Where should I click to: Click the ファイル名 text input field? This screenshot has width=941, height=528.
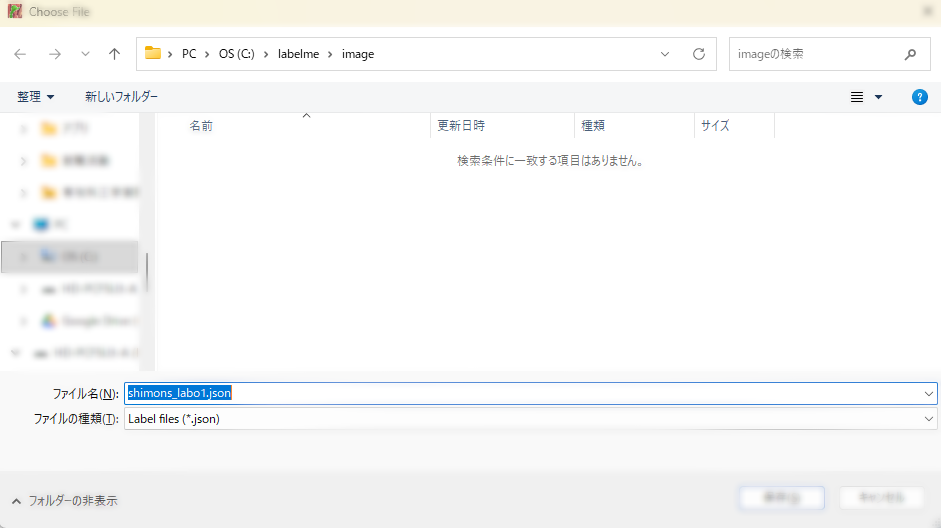(x=520, y=393)
